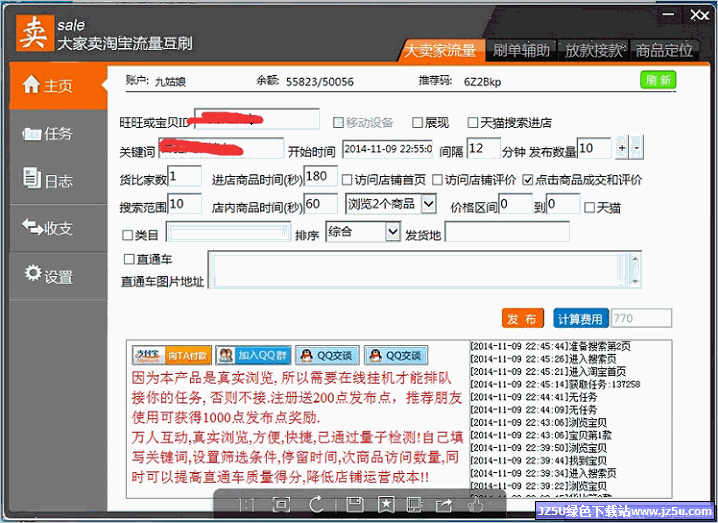Decrease 发布数量 with the minus button
Image resolution: width=718 pixels, height=523 pixels.
(636, 147)
